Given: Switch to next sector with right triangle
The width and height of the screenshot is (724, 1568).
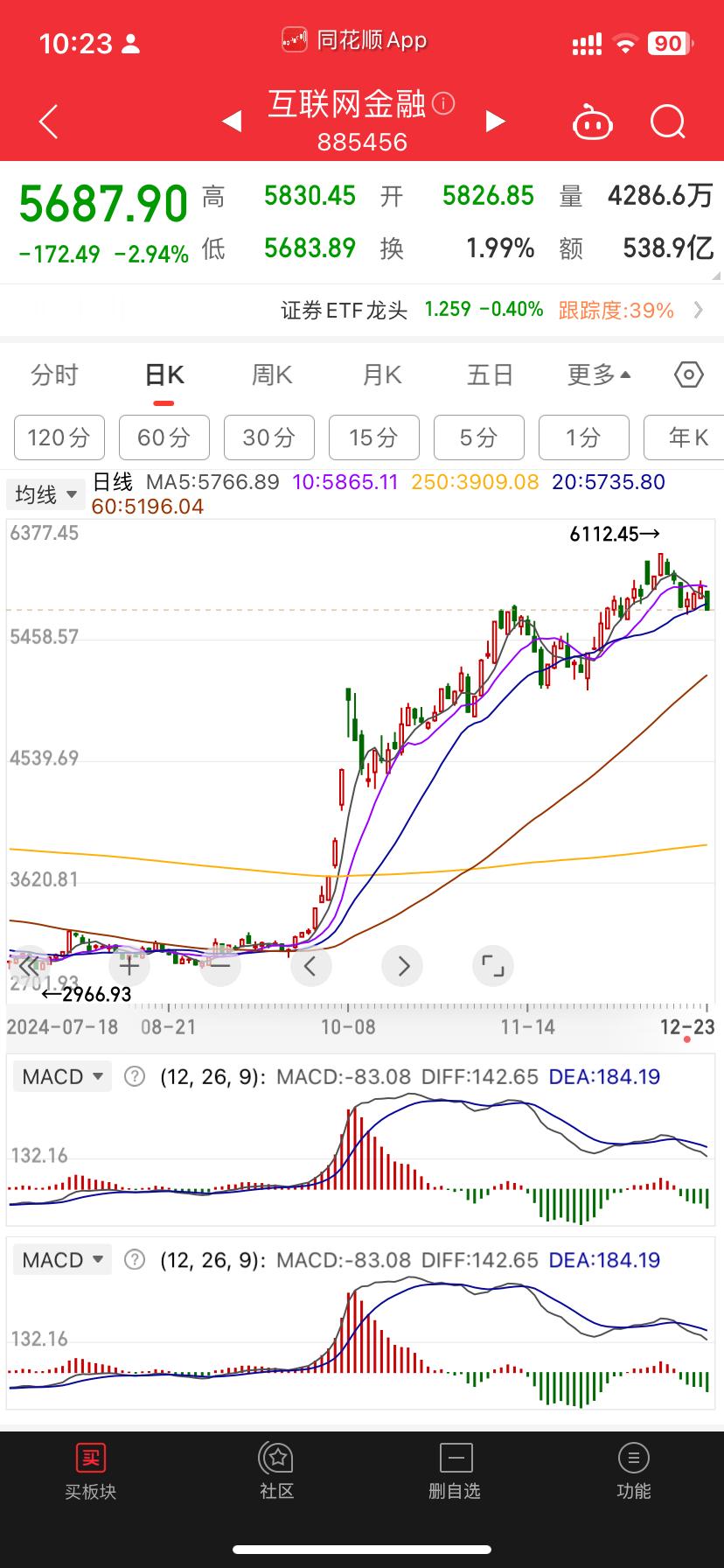Looking at the screenshot, I should (x=495, y=121).
